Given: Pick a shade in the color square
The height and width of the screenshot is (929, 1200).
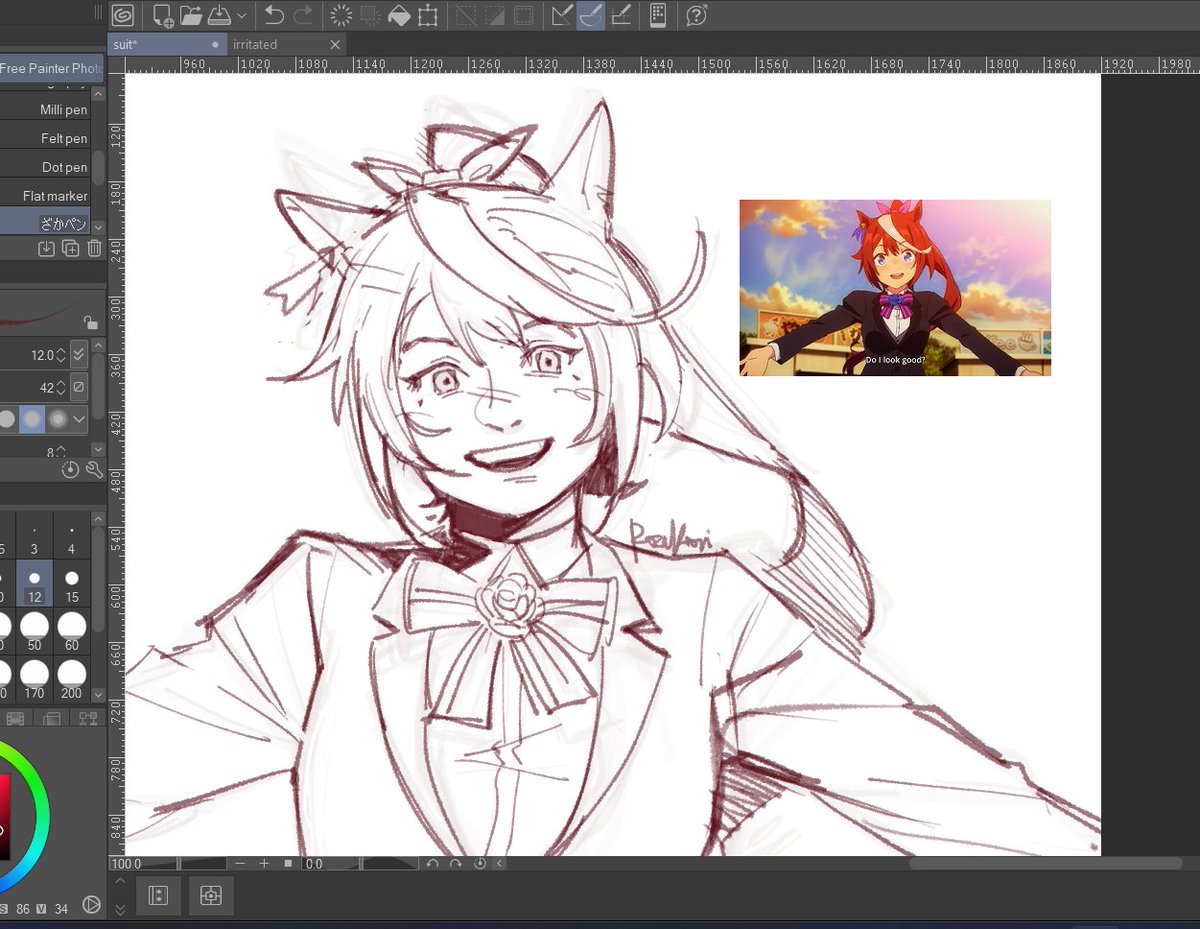Looking at the screenshot, I should tap(4, 817).
